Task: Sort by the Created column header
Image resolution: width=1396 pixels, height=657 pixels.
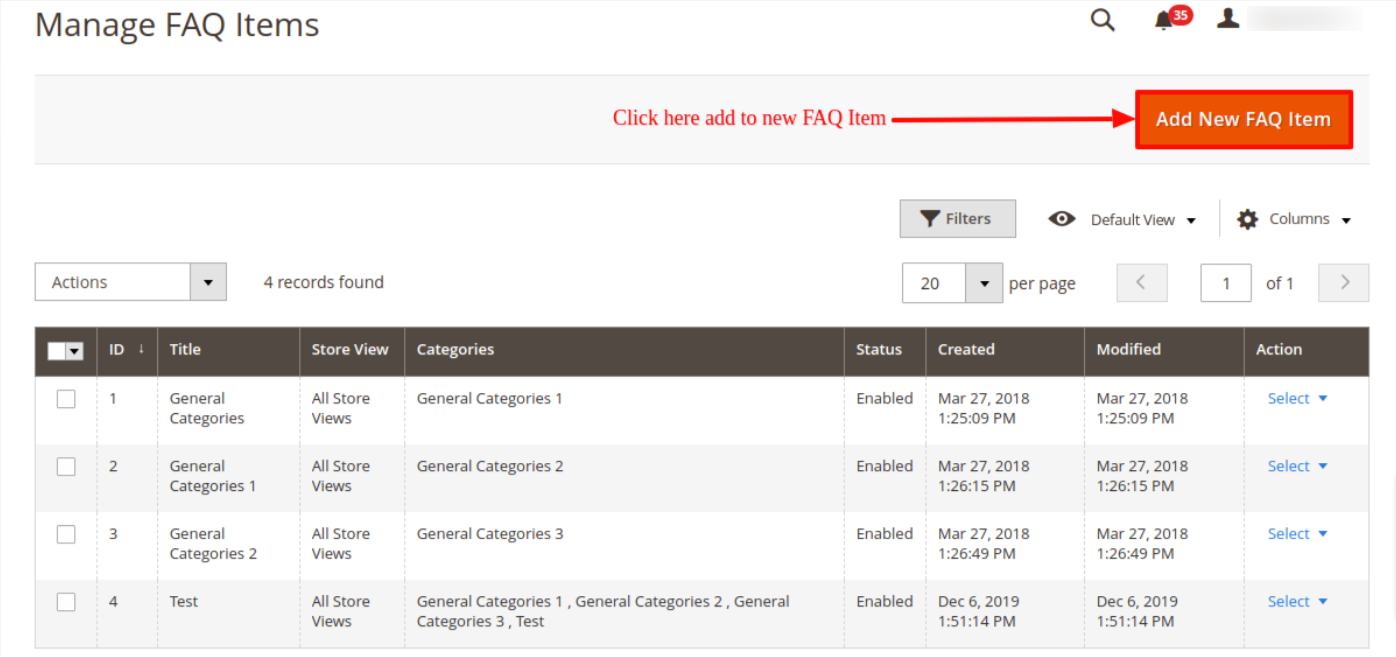Action: [966, 350]
